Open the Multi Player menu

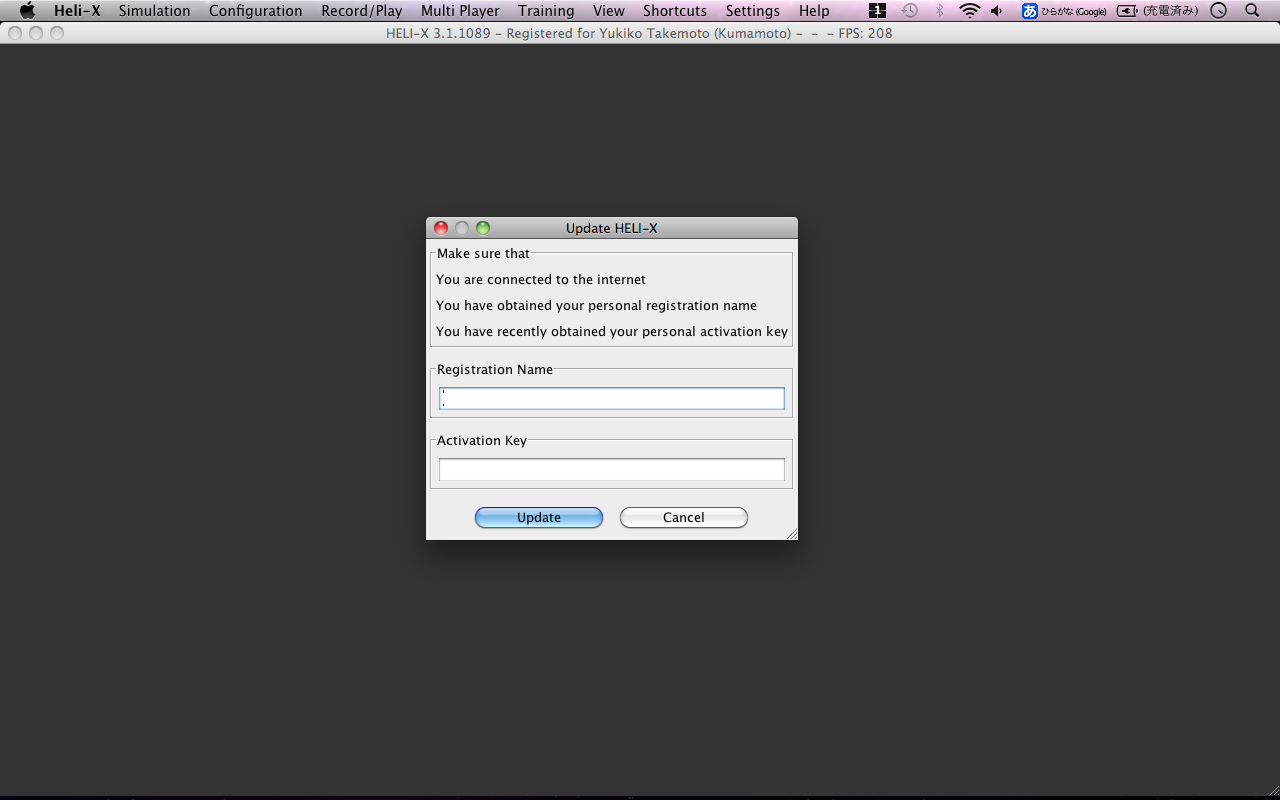(x=460, y=11)
